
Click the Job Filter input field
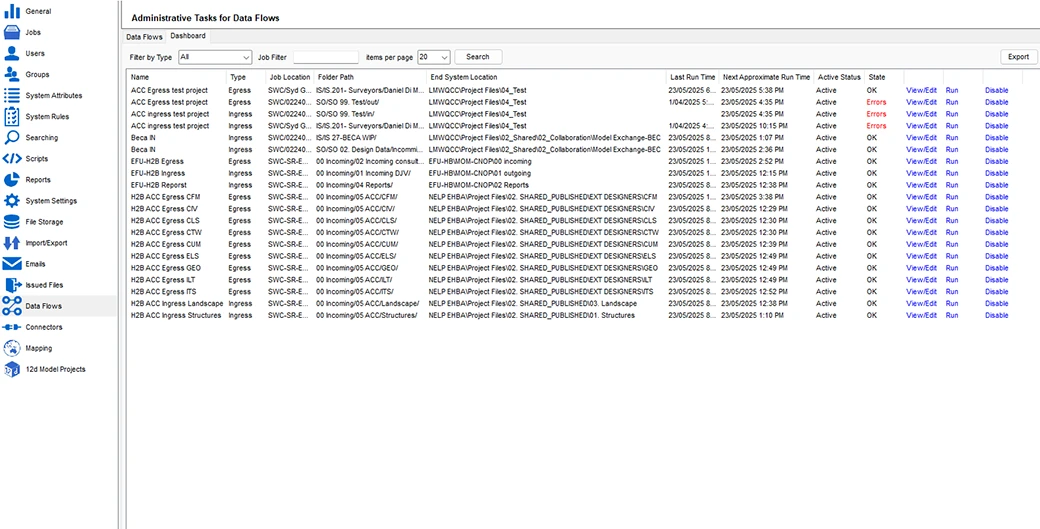326,57
